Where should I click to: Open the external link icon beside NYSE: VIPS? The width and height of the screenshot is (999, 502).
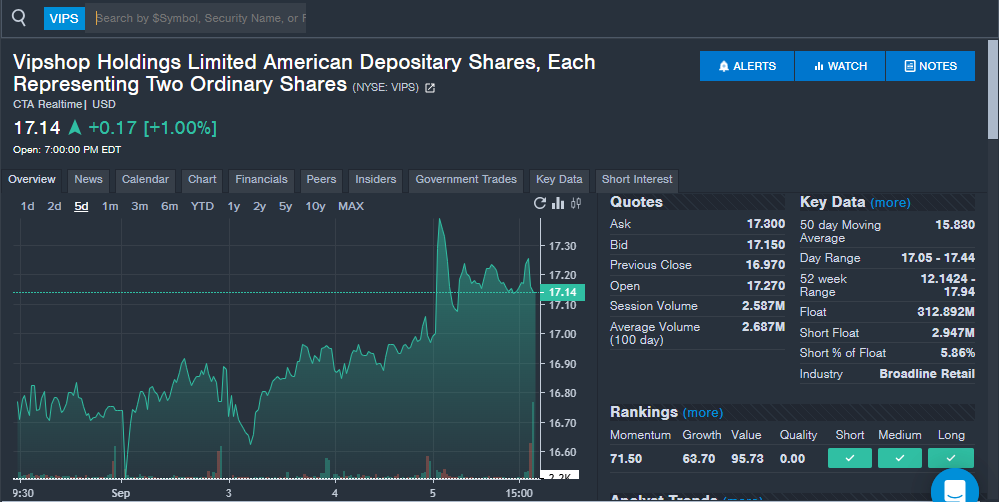click(430, 88)
